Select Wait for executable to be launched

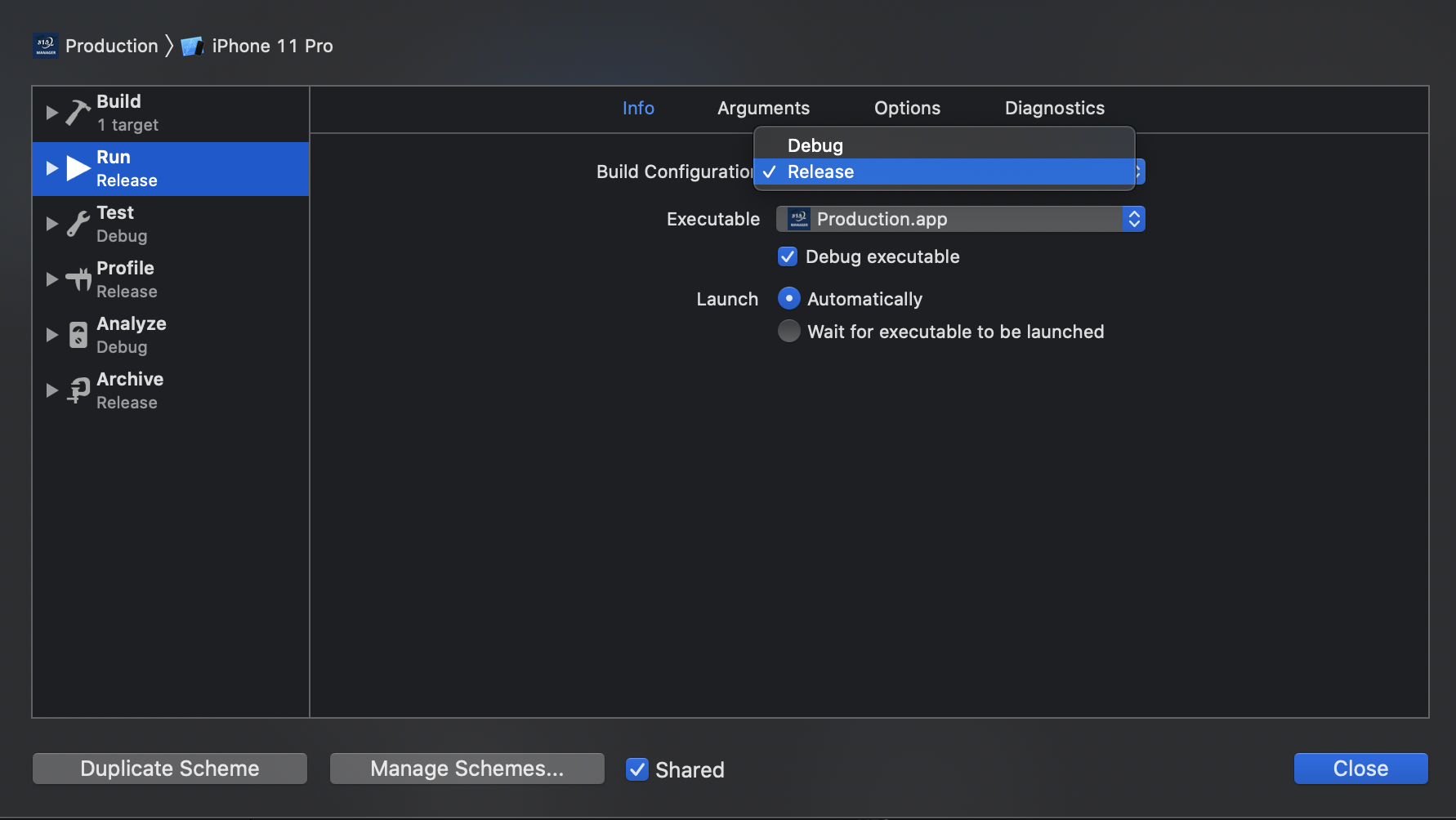(788, 331)
